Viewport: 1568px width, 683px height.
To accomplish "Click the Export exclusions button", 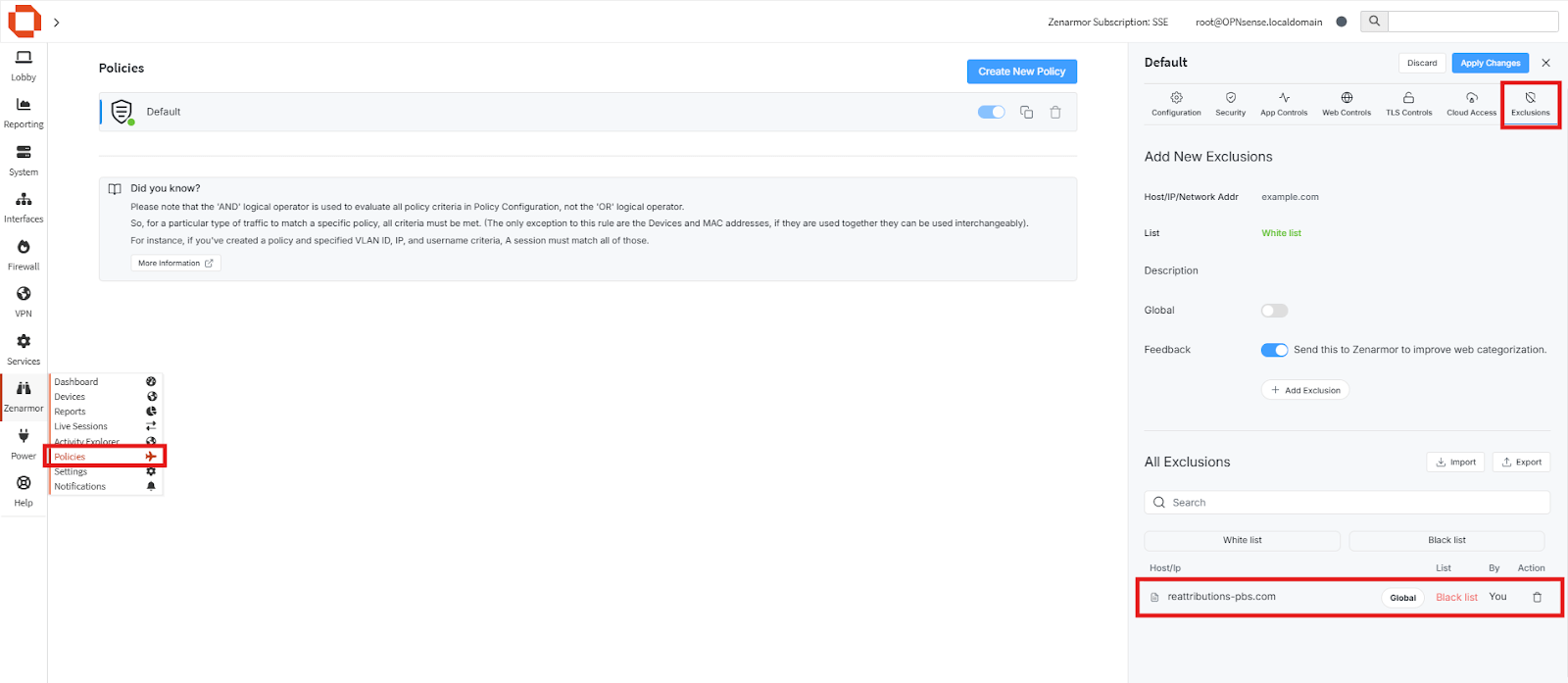I will click(1521, 463).
